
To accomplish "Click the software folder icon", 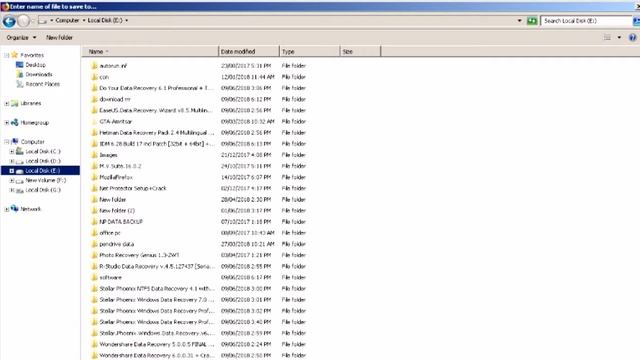I will [94, 278].
